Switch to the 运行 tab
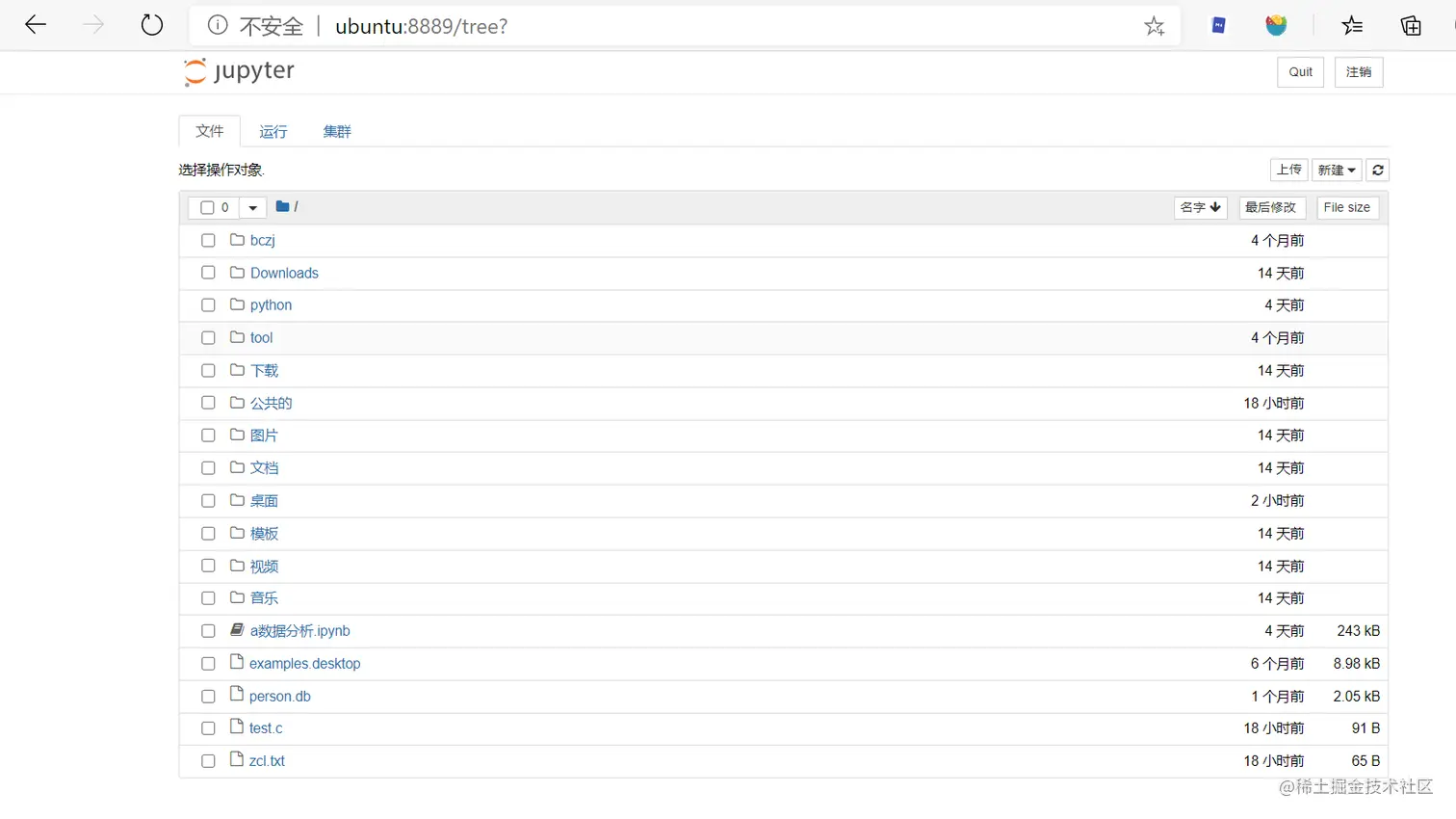Screen dimensions: 1456x819 pos(273,131)
